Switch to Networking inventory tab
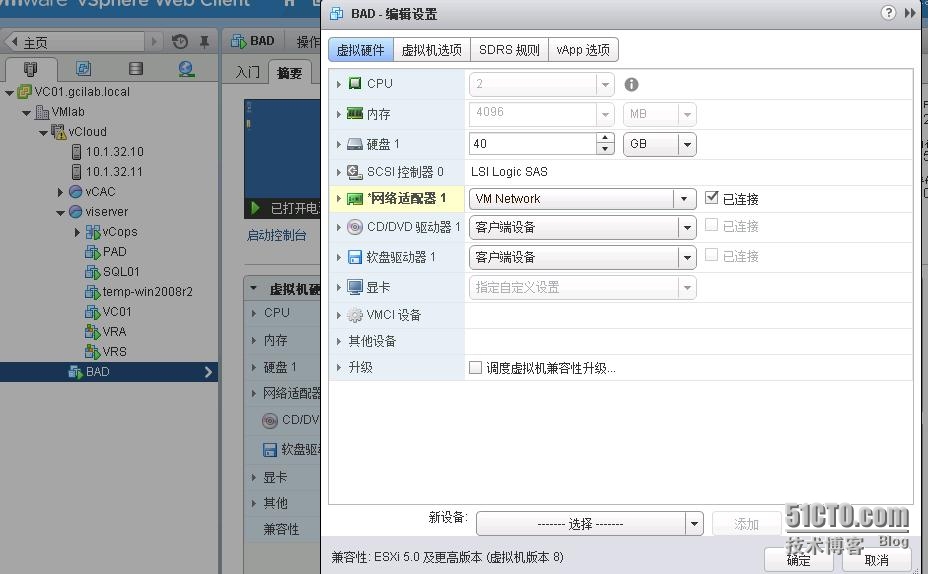 coord(186,69)
